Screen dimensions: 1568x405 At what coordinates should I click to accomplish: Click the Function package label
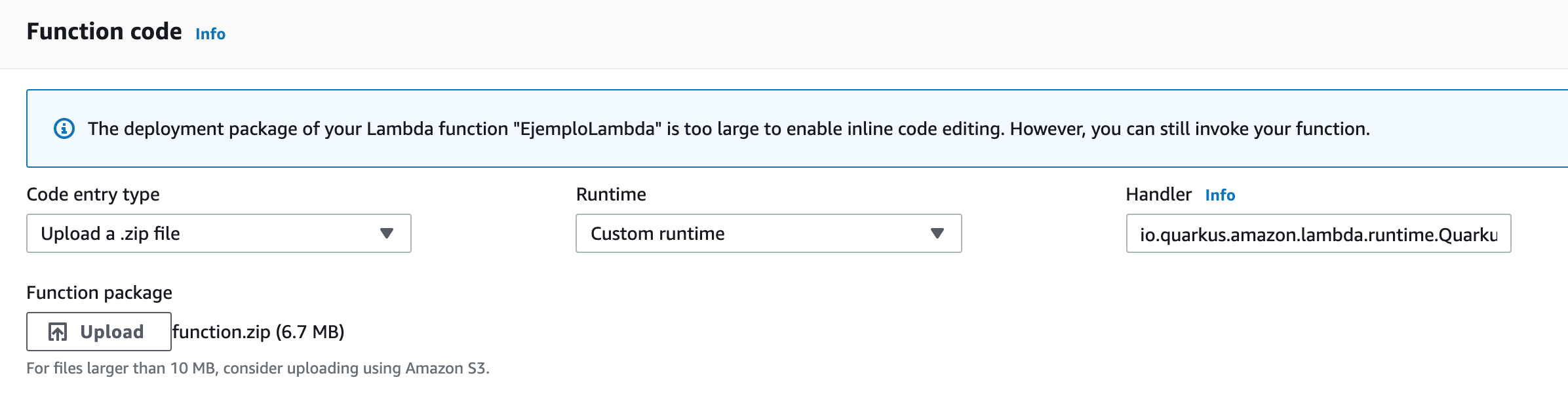pos(99,293)
